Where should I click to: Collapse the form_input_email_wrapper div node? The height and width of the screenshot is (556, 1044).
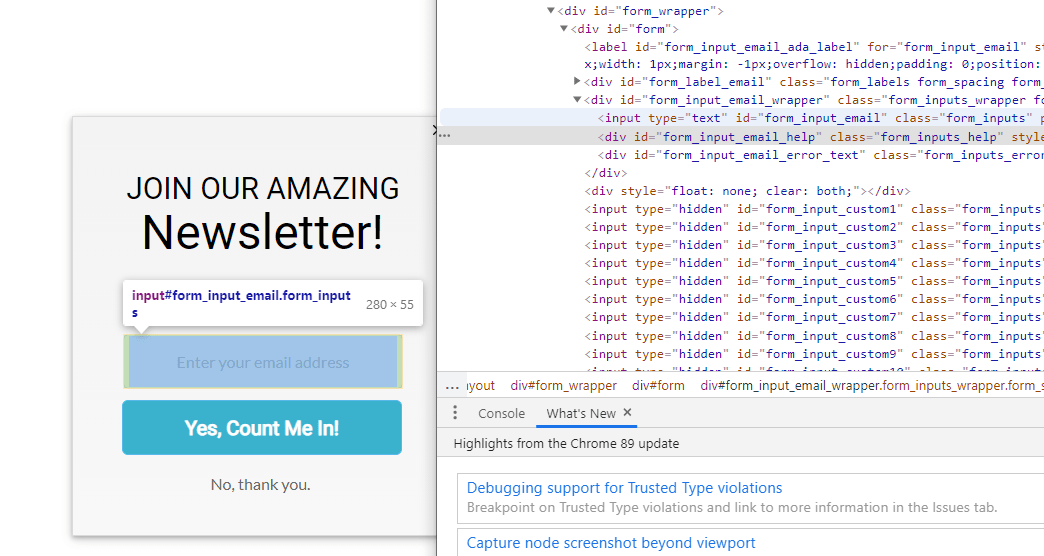577,100
